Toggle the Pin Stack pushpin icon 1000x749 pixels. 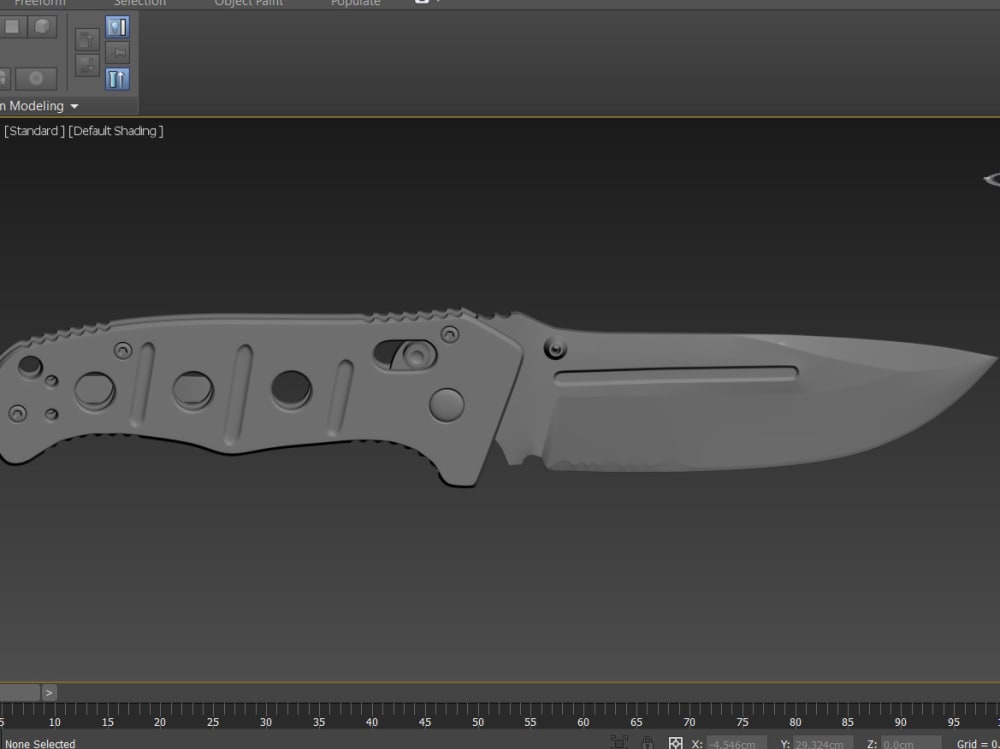coord(117,53)
